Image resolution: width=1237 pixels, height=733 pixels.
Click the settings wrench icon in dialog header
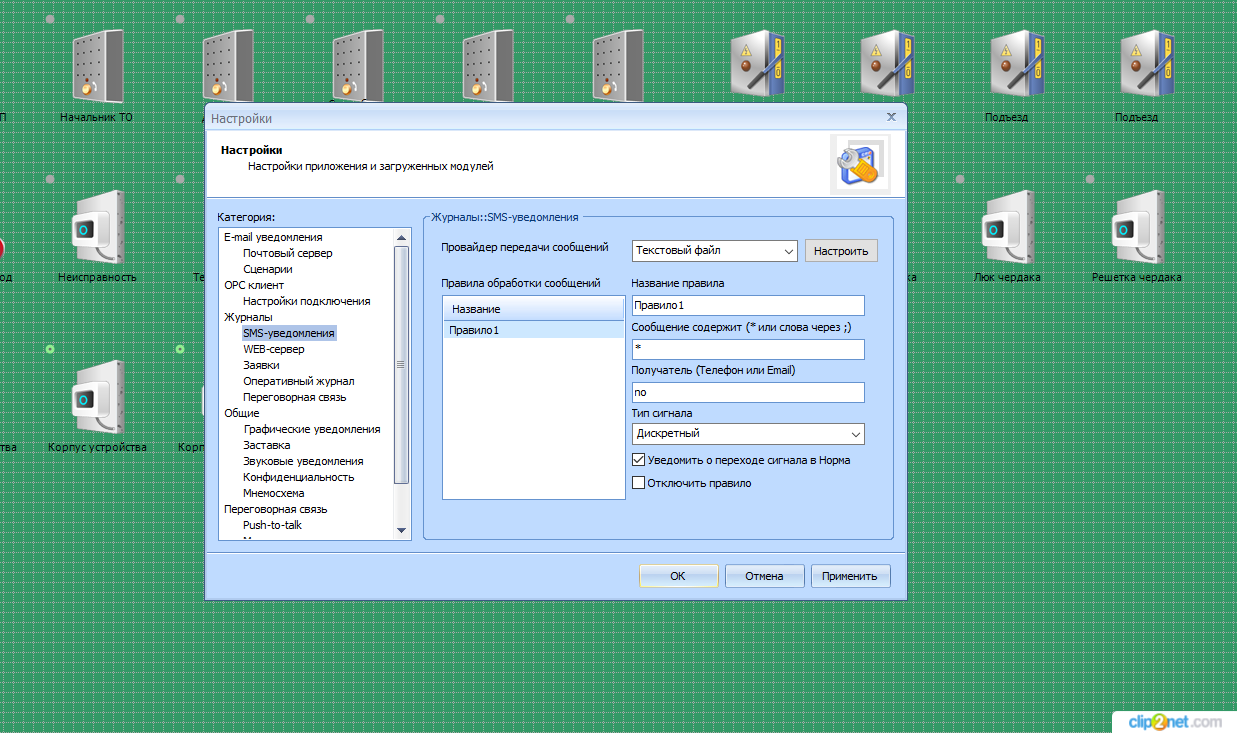pos(859,163)
